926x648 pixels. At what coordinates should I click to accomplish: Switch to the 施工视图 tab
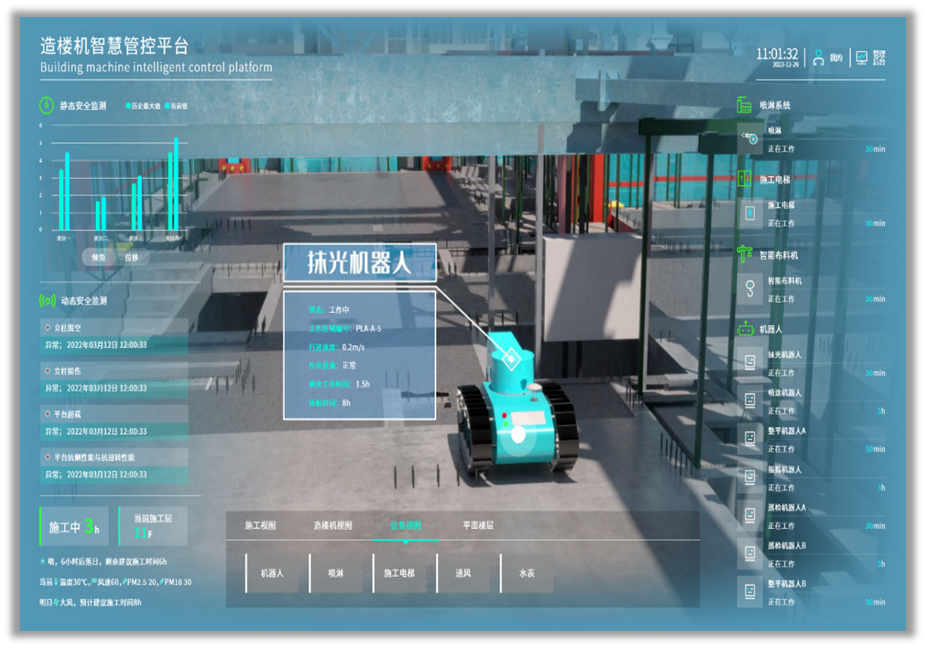click(260, 525)
